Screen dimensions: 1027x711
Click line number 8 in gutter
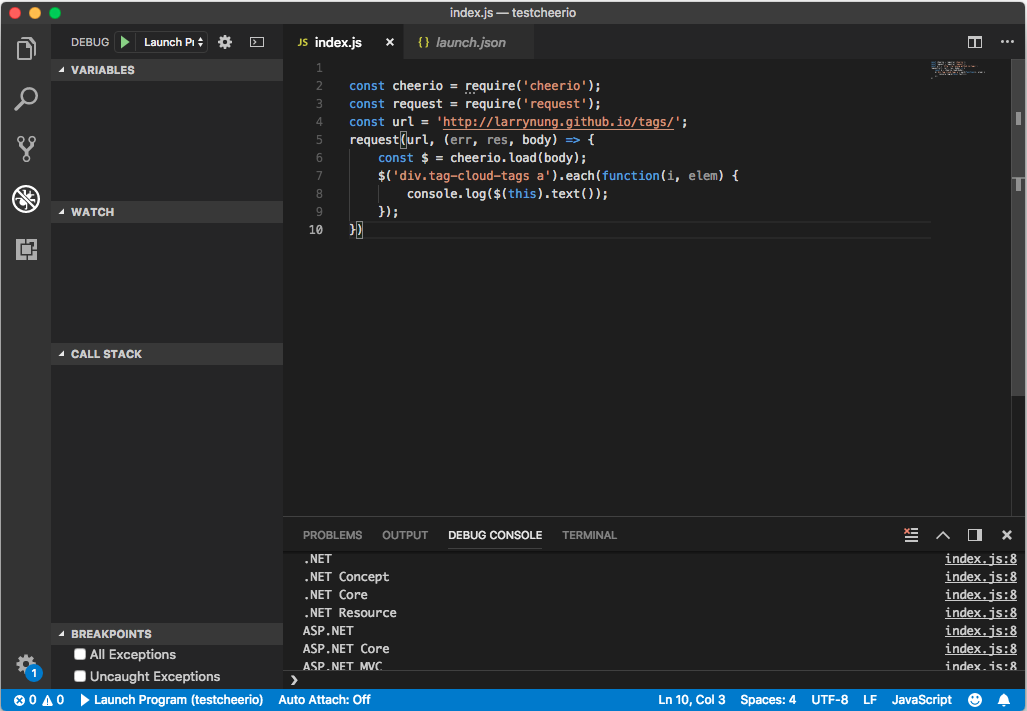[319, 194]
